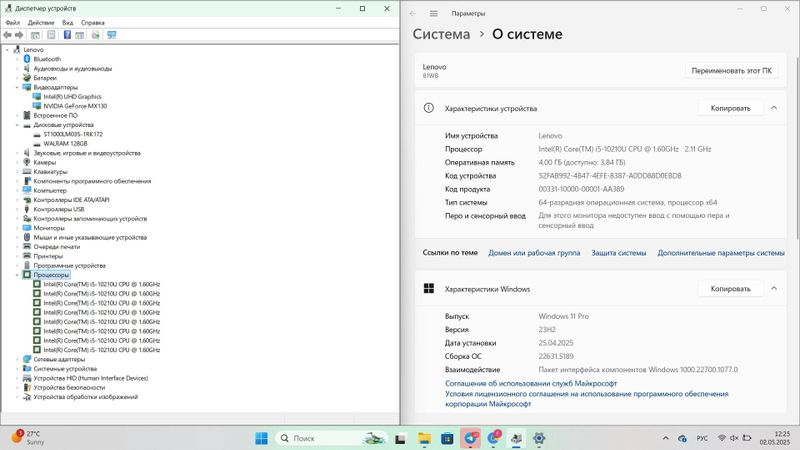Open Защита системы link
Image resolution: width=800 pixels, height=450 pixels.
[x=618, y=253]
